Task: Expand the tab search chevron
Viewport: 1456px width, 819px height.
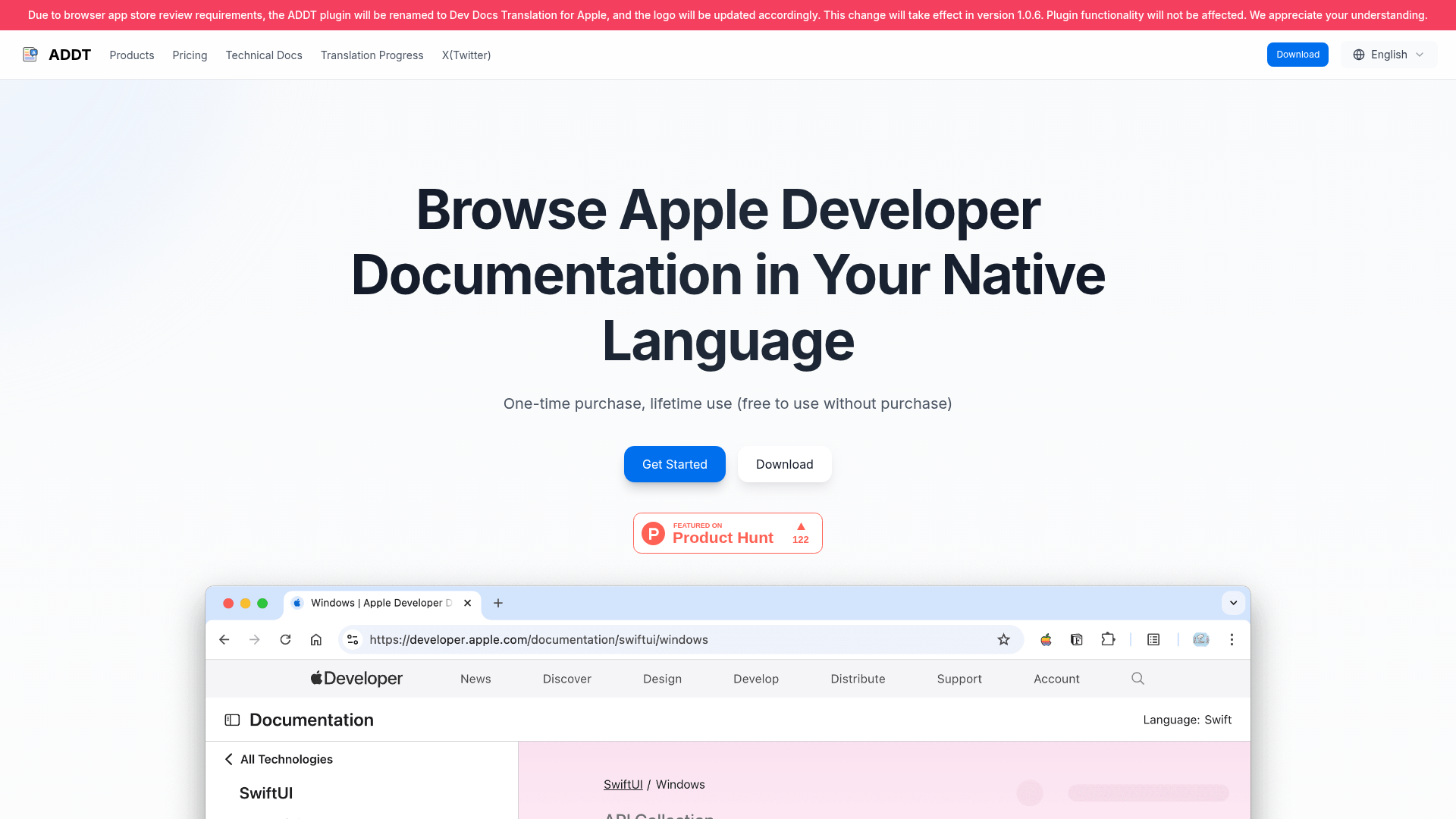Action: pyautogui.click(x=1234, y=603)
